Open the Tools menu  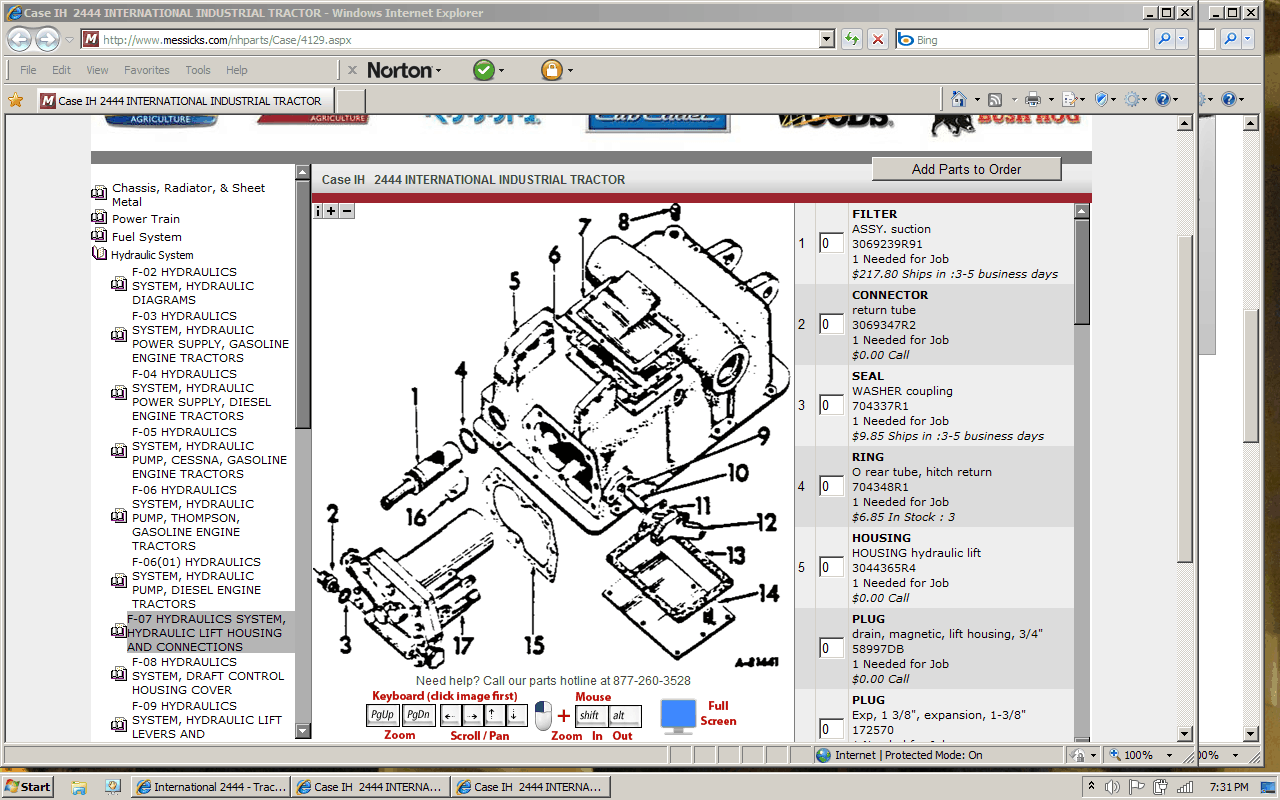pyautogui.click(x=198, y=70)
